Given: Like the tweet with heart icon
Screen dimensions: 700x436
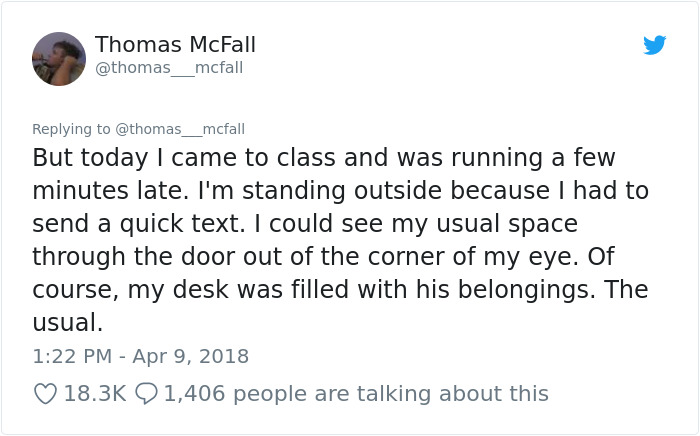Looking at the screenshot, I should pyautogui.click(x=45, y=394).
